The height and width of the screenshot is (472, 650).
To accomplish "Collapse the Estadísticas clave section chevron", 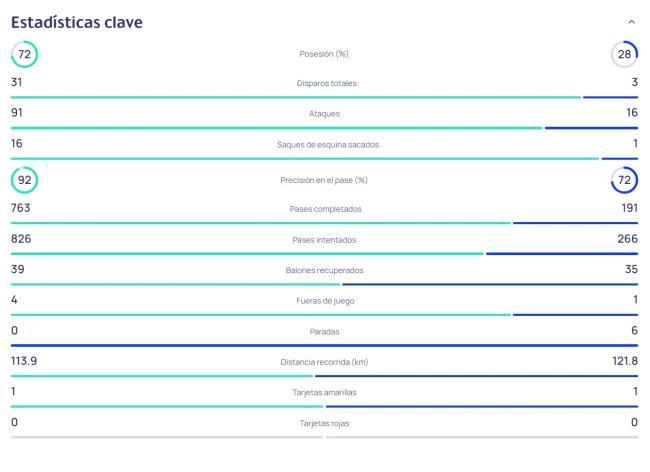I will tap(630, 21).
